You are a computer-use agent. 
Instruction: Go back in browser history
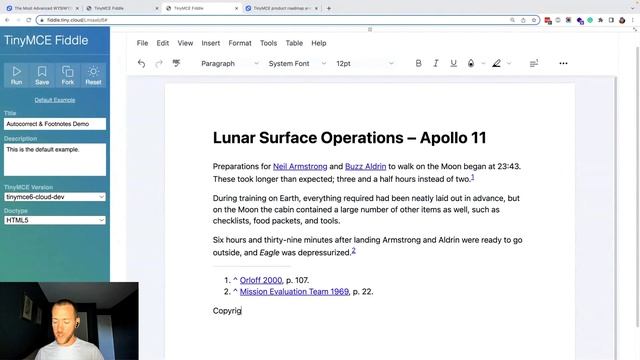coord(7,20)
